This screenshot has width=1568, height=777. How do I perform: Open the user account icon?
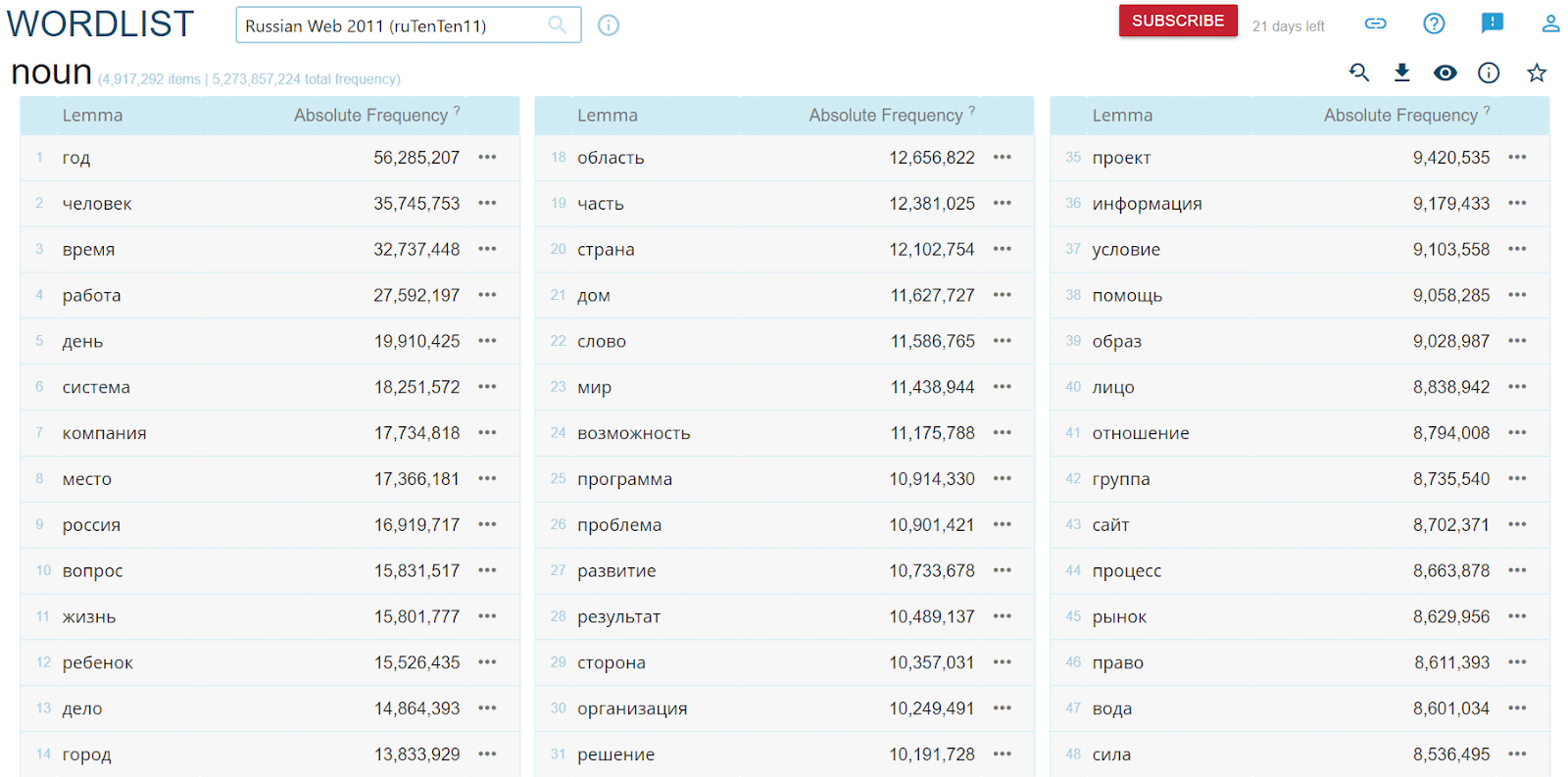point(1550,24)
